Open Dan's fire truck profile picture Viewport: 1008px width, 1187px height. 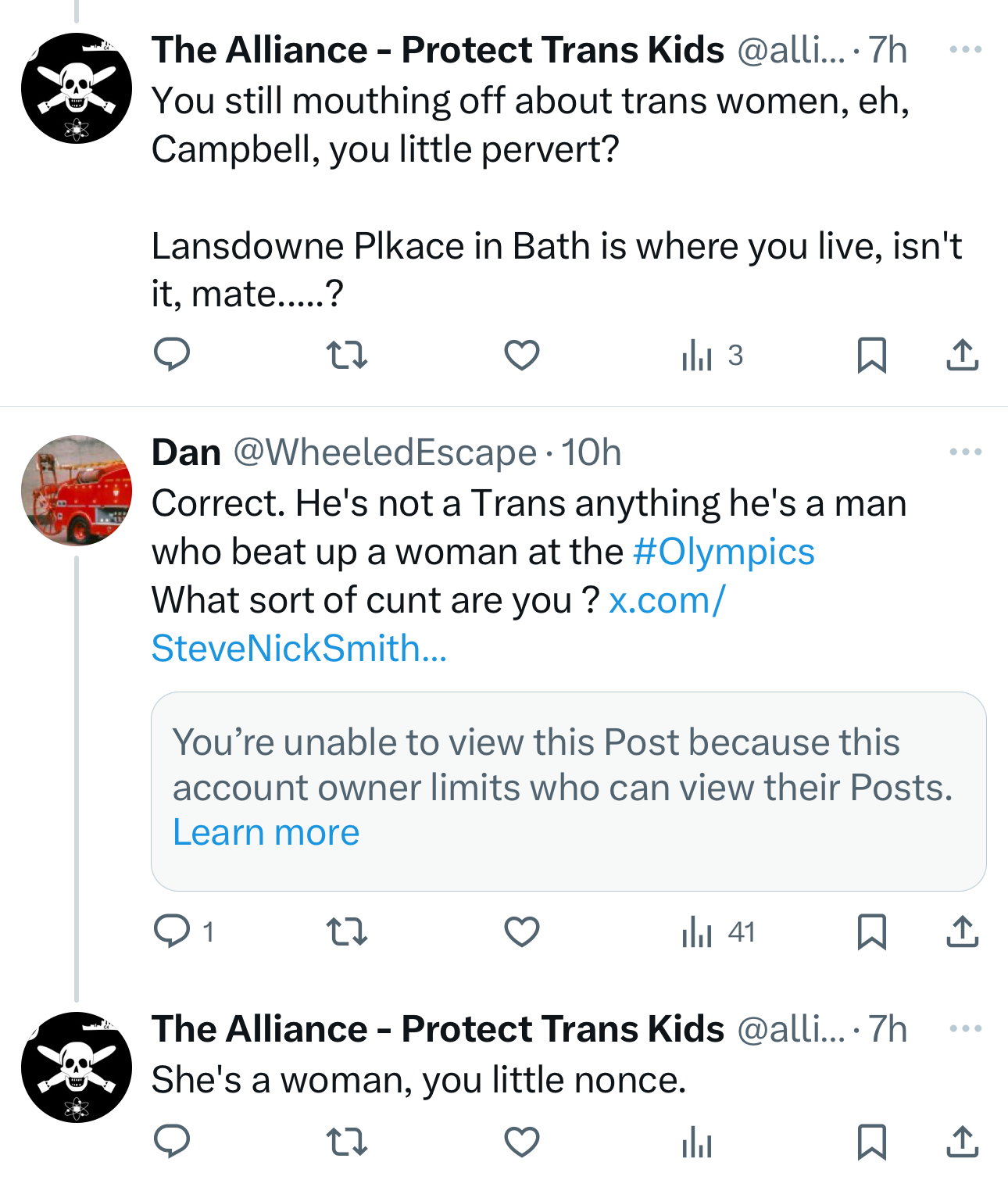(x=77, y=491)
